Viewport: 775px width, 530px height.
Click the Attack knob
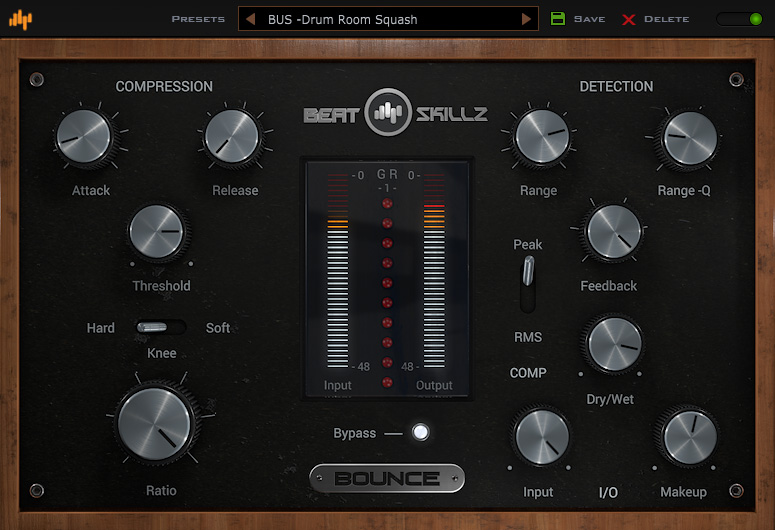(x=85, y=138)
